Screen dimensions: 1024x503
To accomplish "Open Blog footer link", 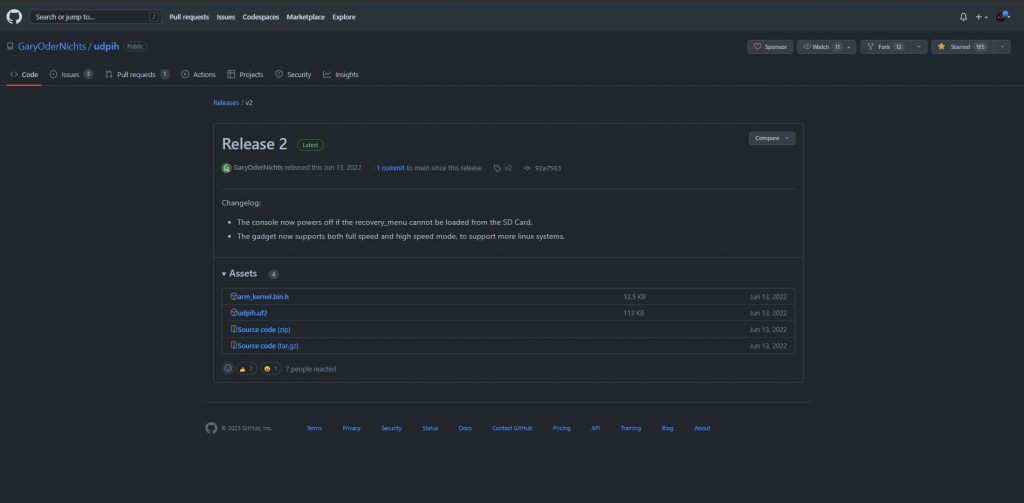I will (667, 429).
